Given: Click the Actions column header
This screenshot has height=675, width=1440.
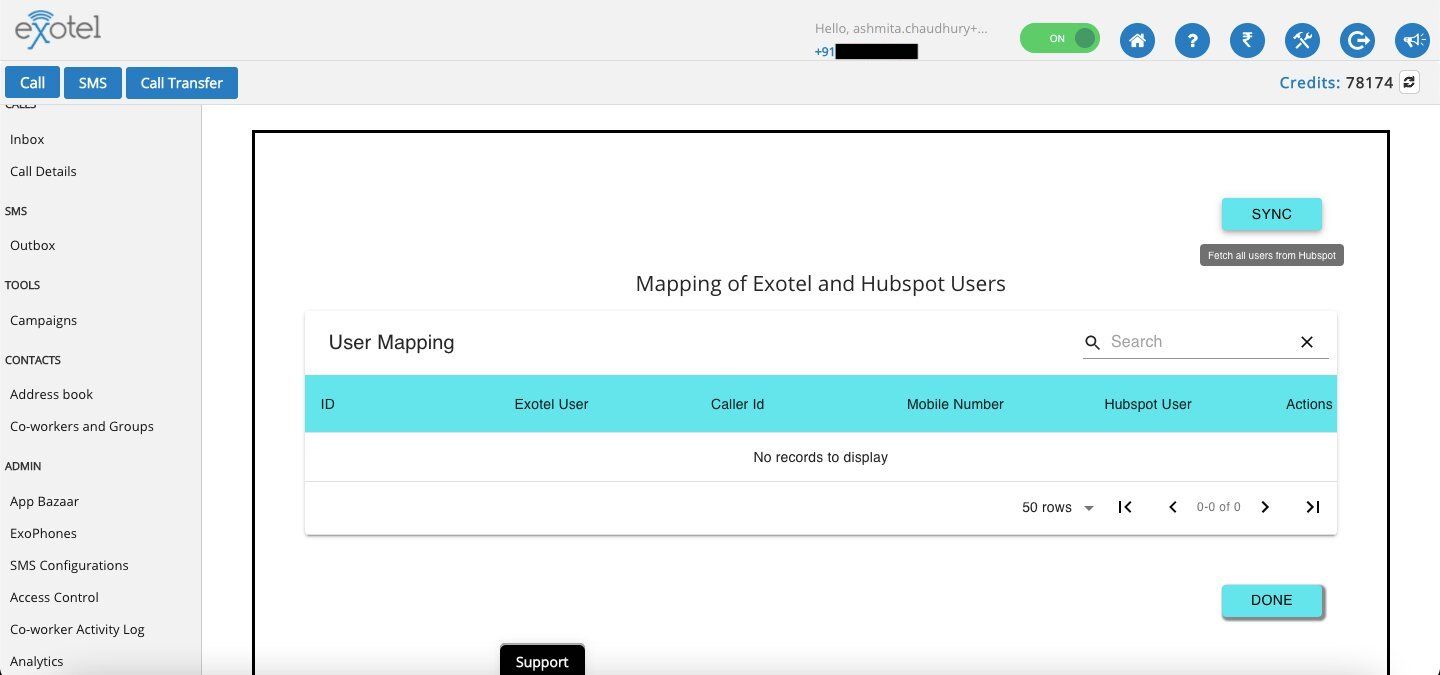Looking at the screenshot, I should 1309,404.
